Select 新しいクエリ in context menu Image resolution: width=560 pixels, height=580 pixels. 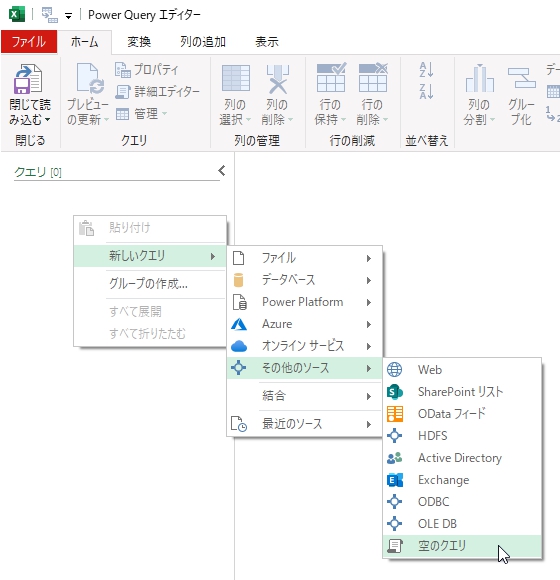[150, 256]
